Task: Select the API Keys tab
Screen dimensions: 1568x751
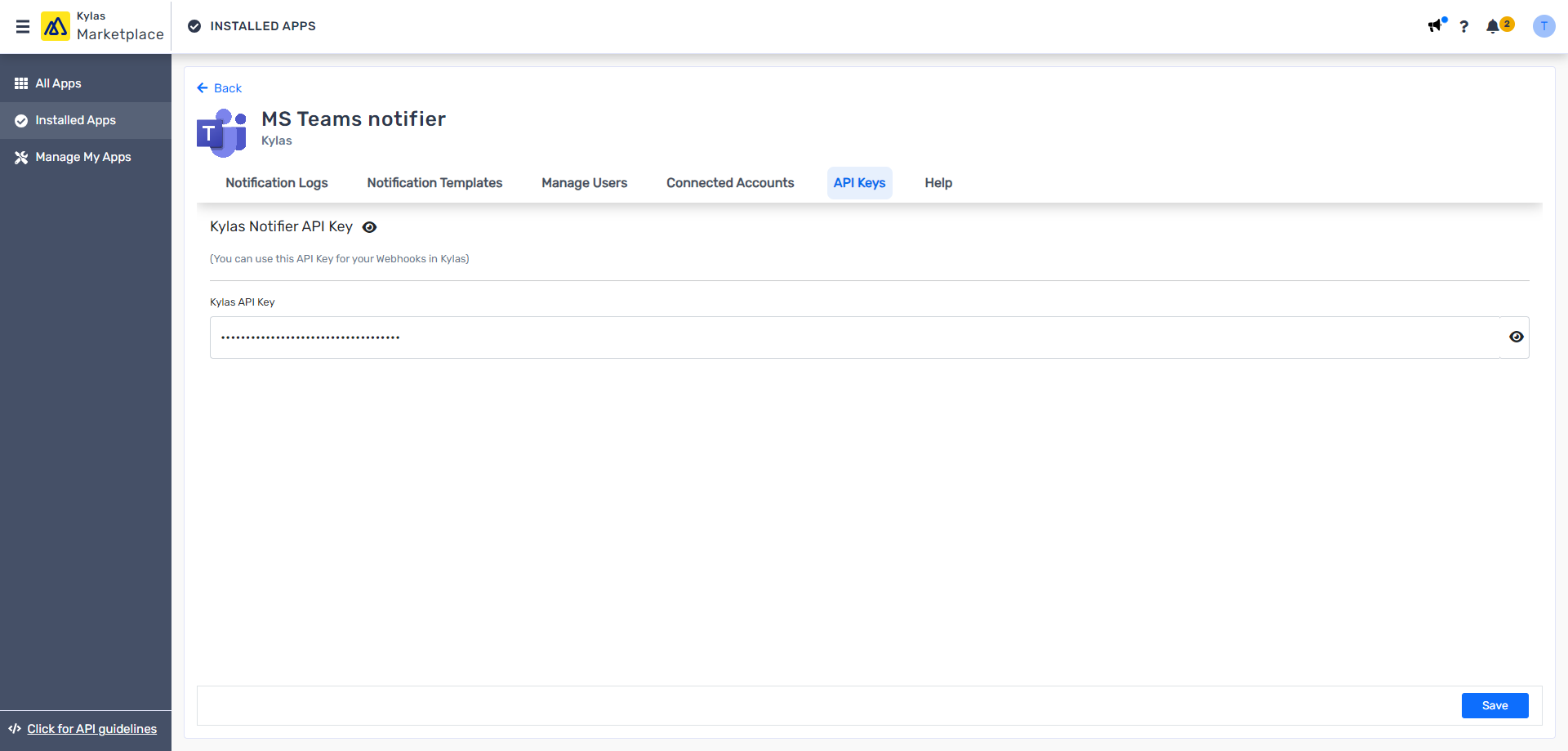Action: coord(859,183)
